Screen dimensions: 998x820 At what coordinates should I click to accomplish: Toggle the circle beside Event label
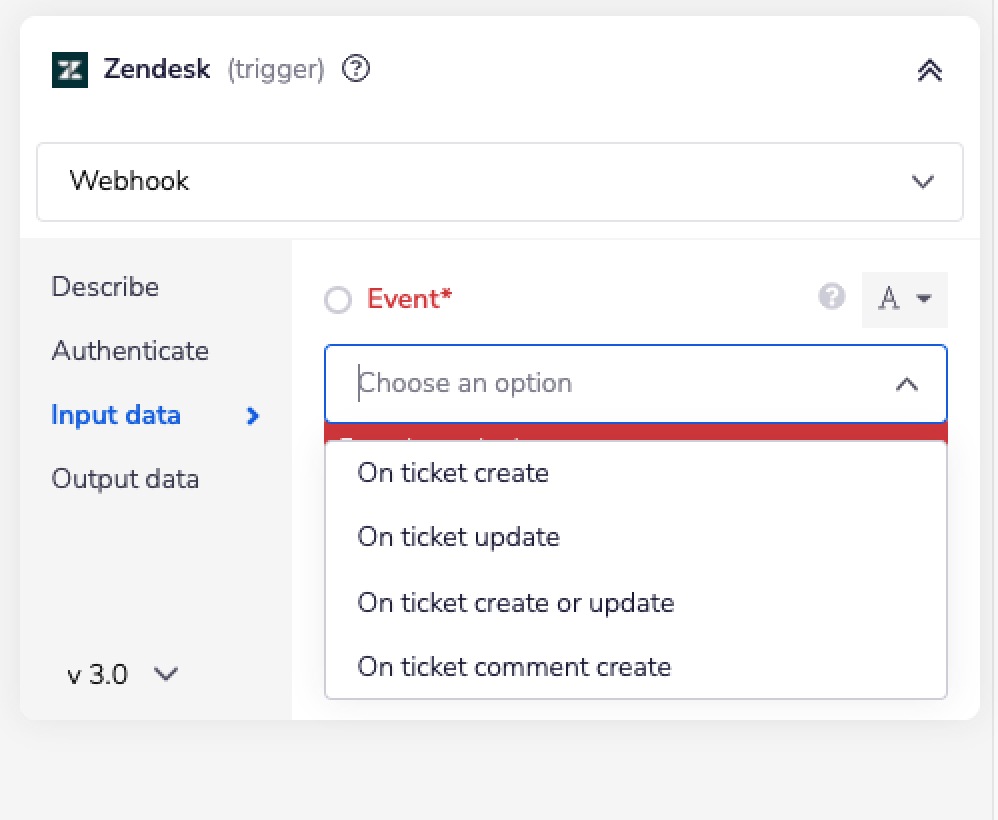pyautogui.click(x=338, y=300)
